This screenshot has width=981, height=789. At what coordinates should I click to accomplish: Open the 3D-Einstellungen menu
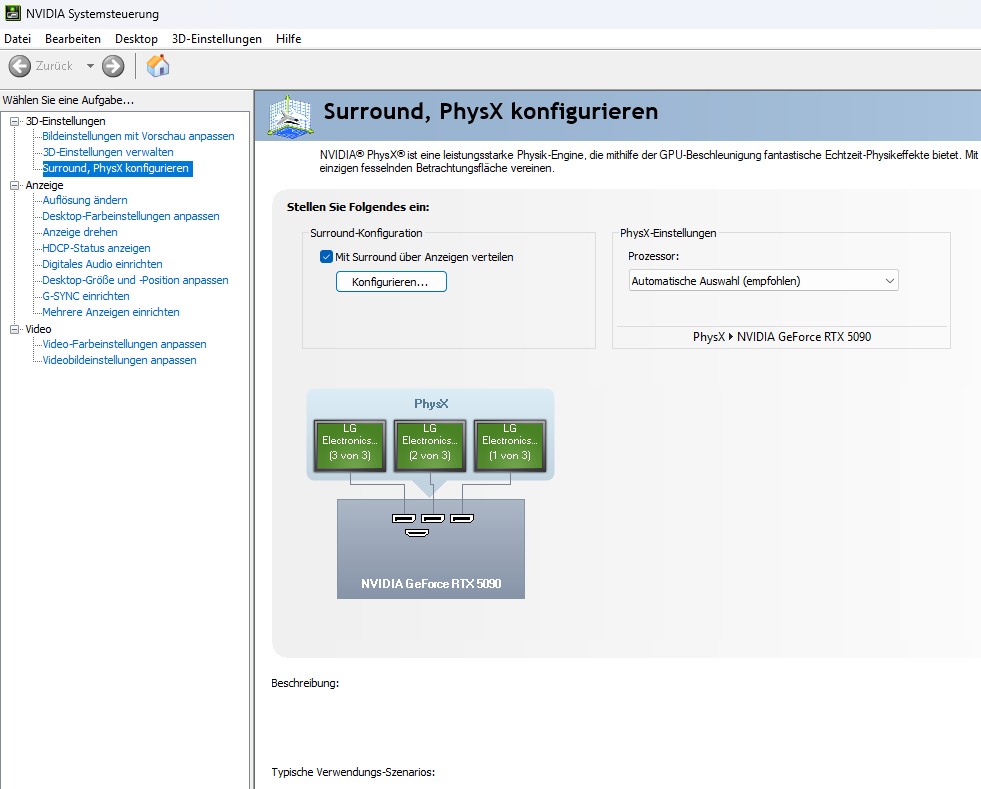pyautogui.click(x=216, y=39)
